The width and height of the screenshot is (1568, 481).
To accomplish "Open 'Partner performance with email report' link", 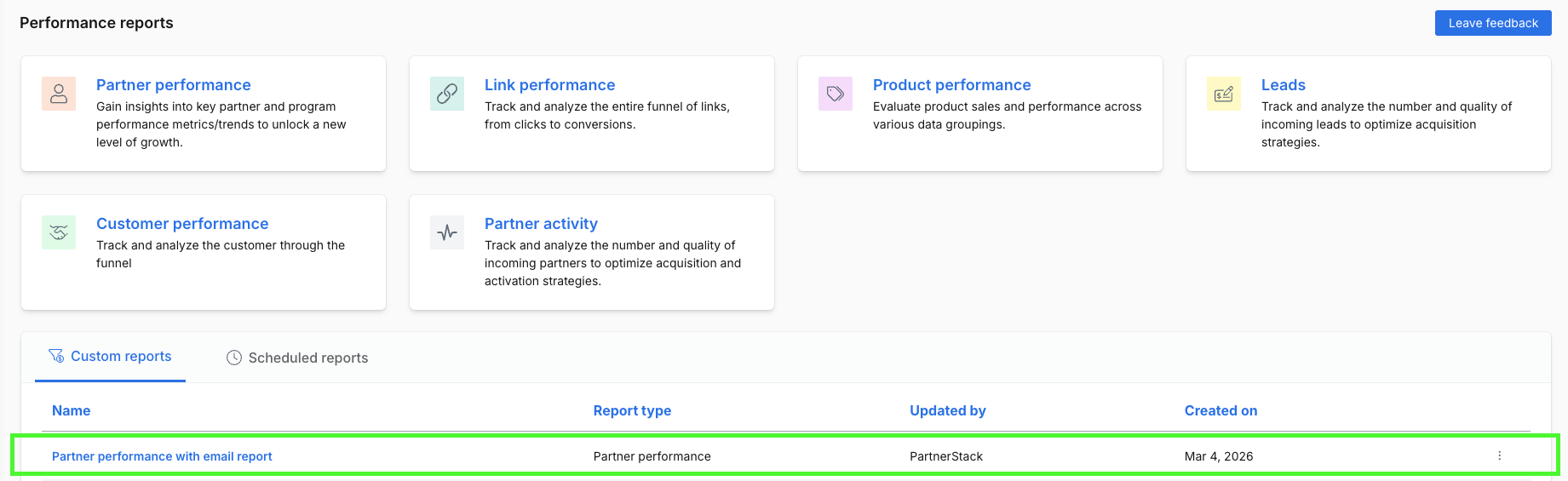I will 162,456.
